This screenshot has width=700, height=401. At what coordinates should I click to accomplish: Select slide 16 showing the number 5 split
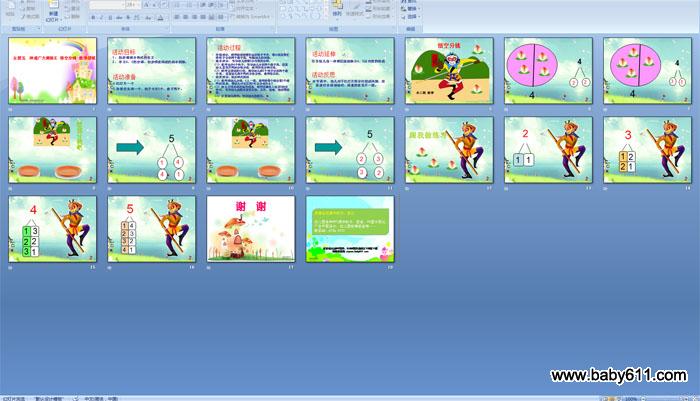tap(151, 229)
